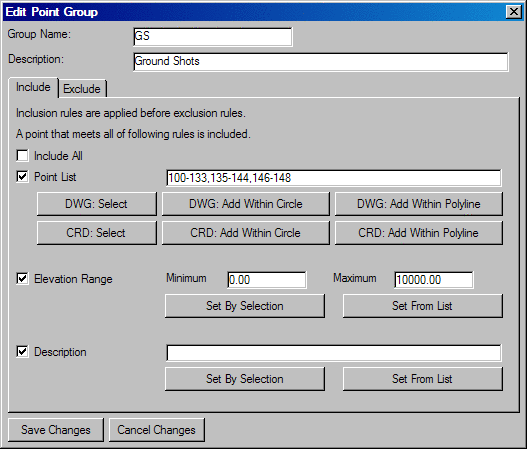Cancel Changes to the point group
The height and width of the screenshot is (449, 527).
click(157, 430)
